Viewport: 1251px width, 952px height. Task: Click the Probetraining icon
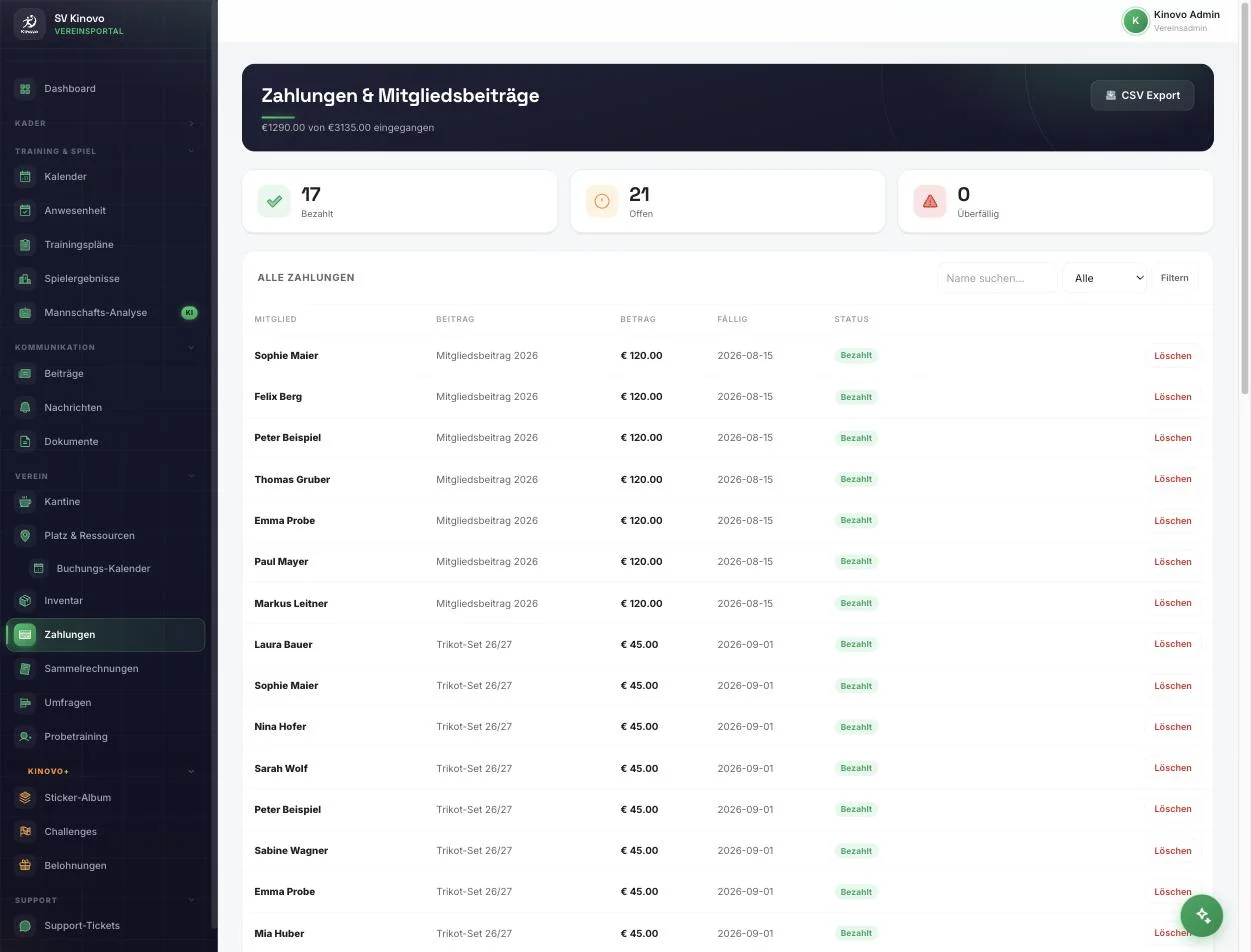(25, 737)
